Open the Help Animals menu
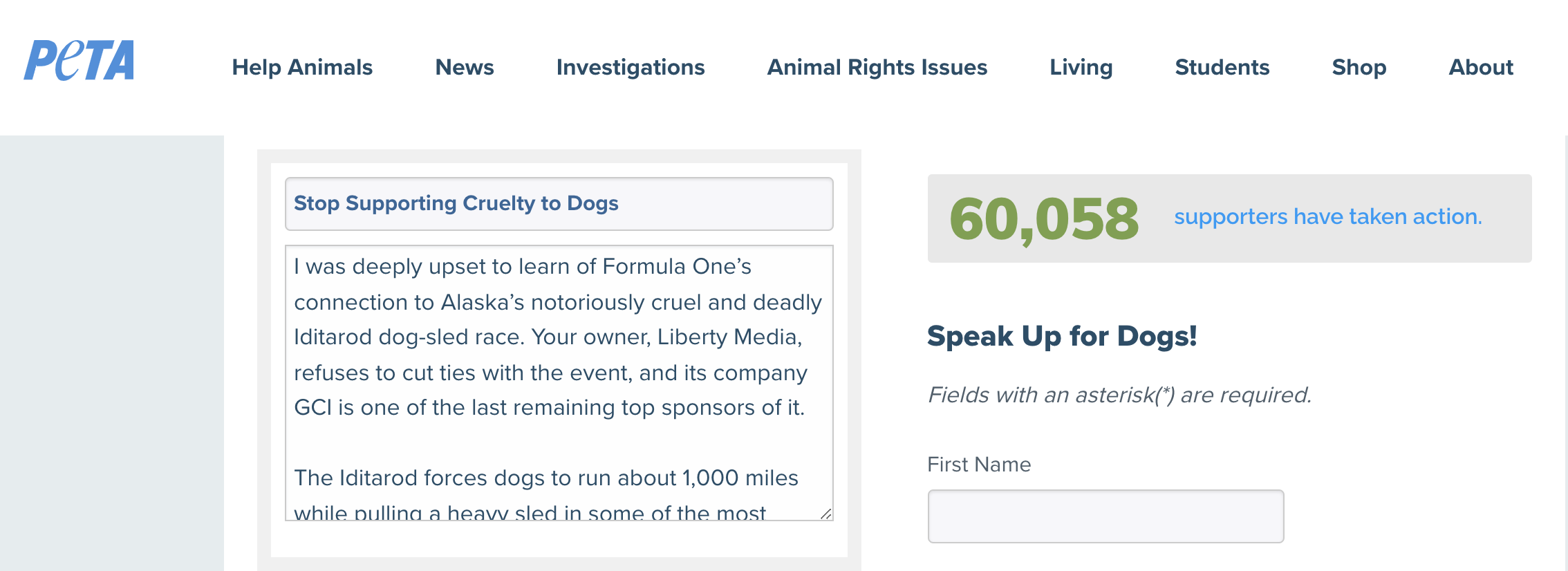The image size is (1568, 571). click(302, 67)
